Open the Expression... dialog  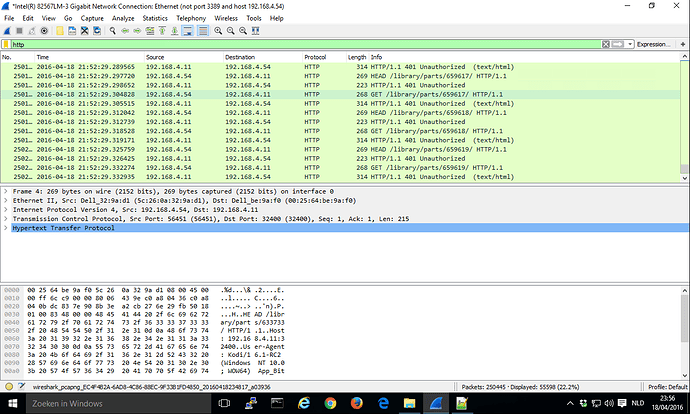(654, 44)
